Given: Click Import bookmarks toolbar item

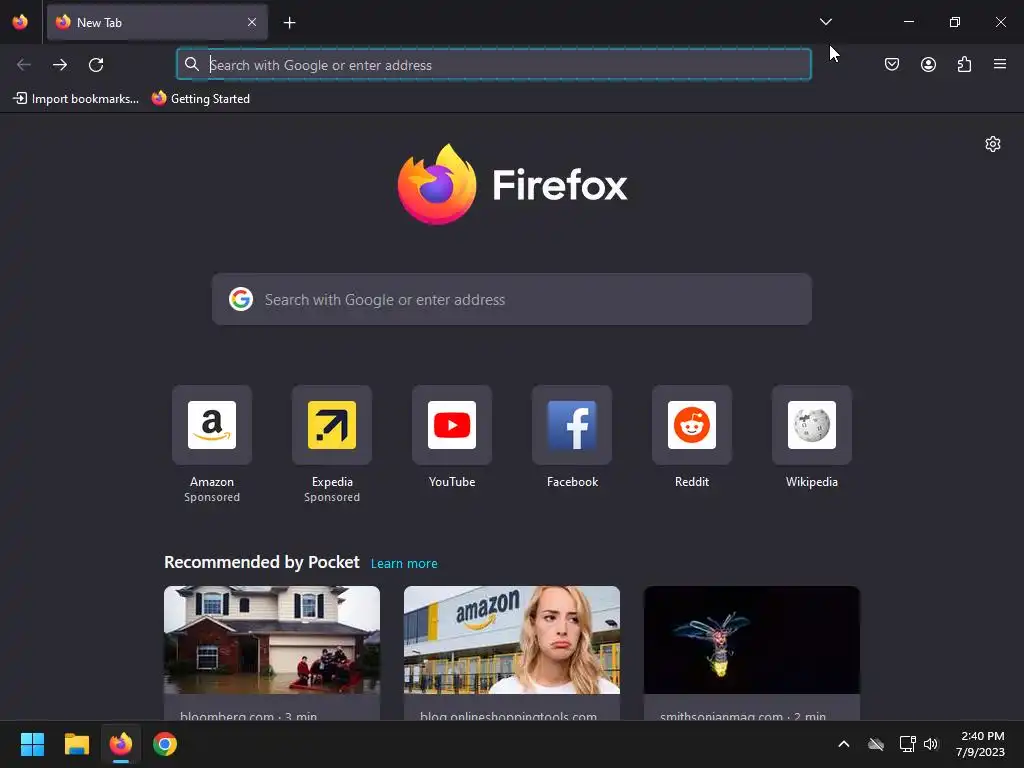Looking at the screenshot, I should (76, 99).
